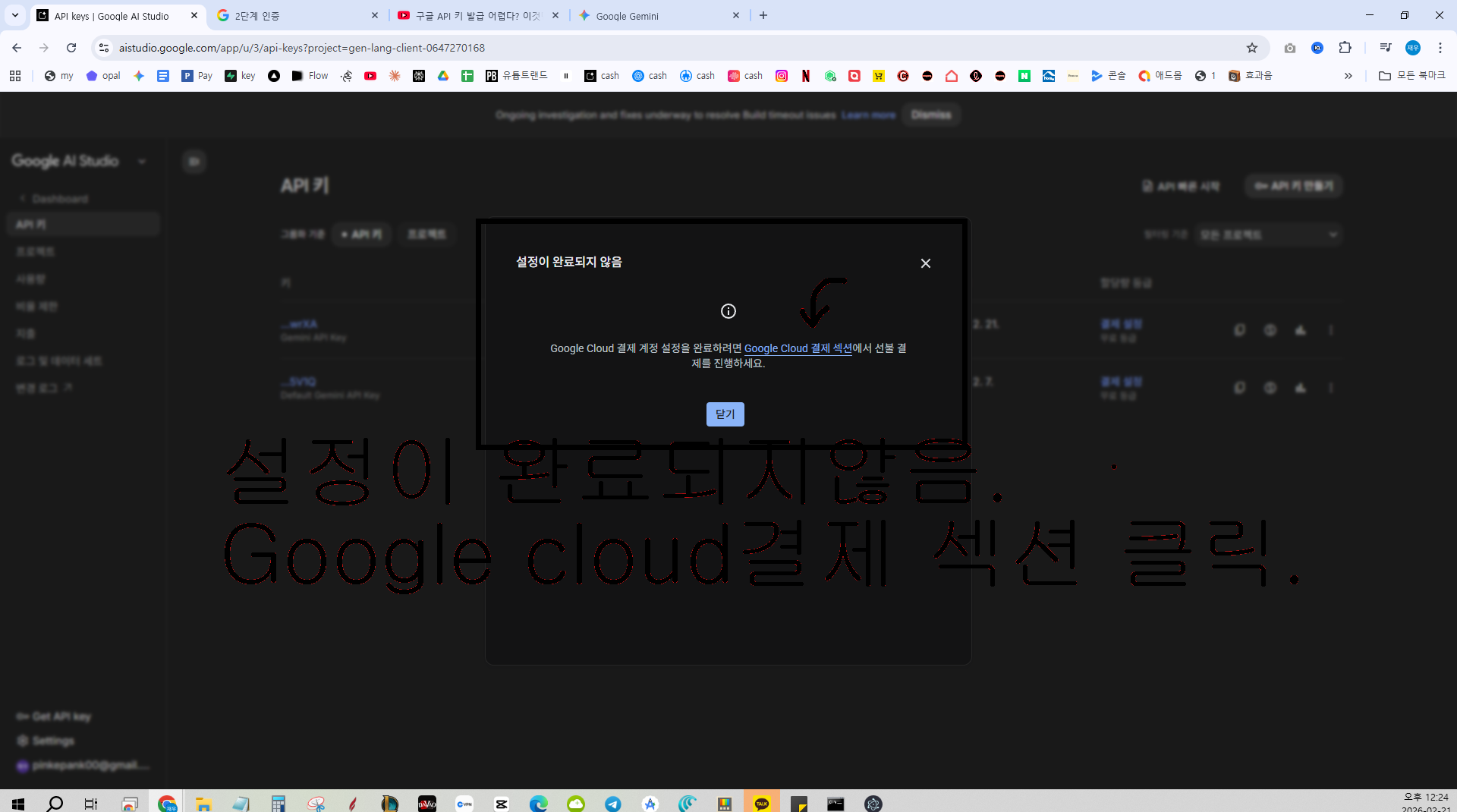The height and width of the screenshot is (812, 1457).
Task: Open the Netflix bookmark icon
Action: coord(806,76)
